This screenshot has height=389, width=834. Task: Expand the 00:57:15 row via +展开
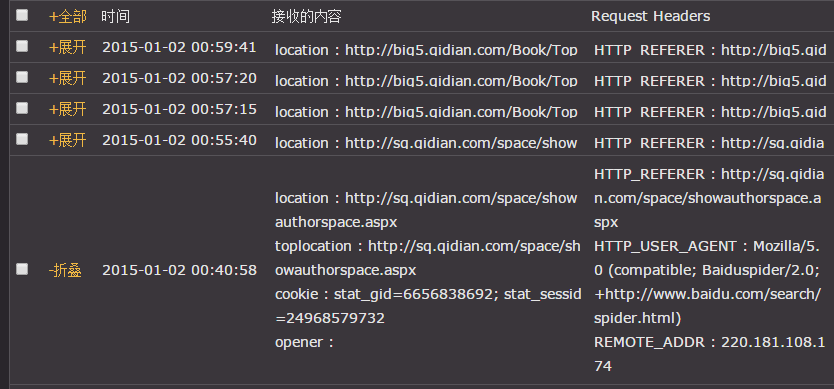[68, 109]
